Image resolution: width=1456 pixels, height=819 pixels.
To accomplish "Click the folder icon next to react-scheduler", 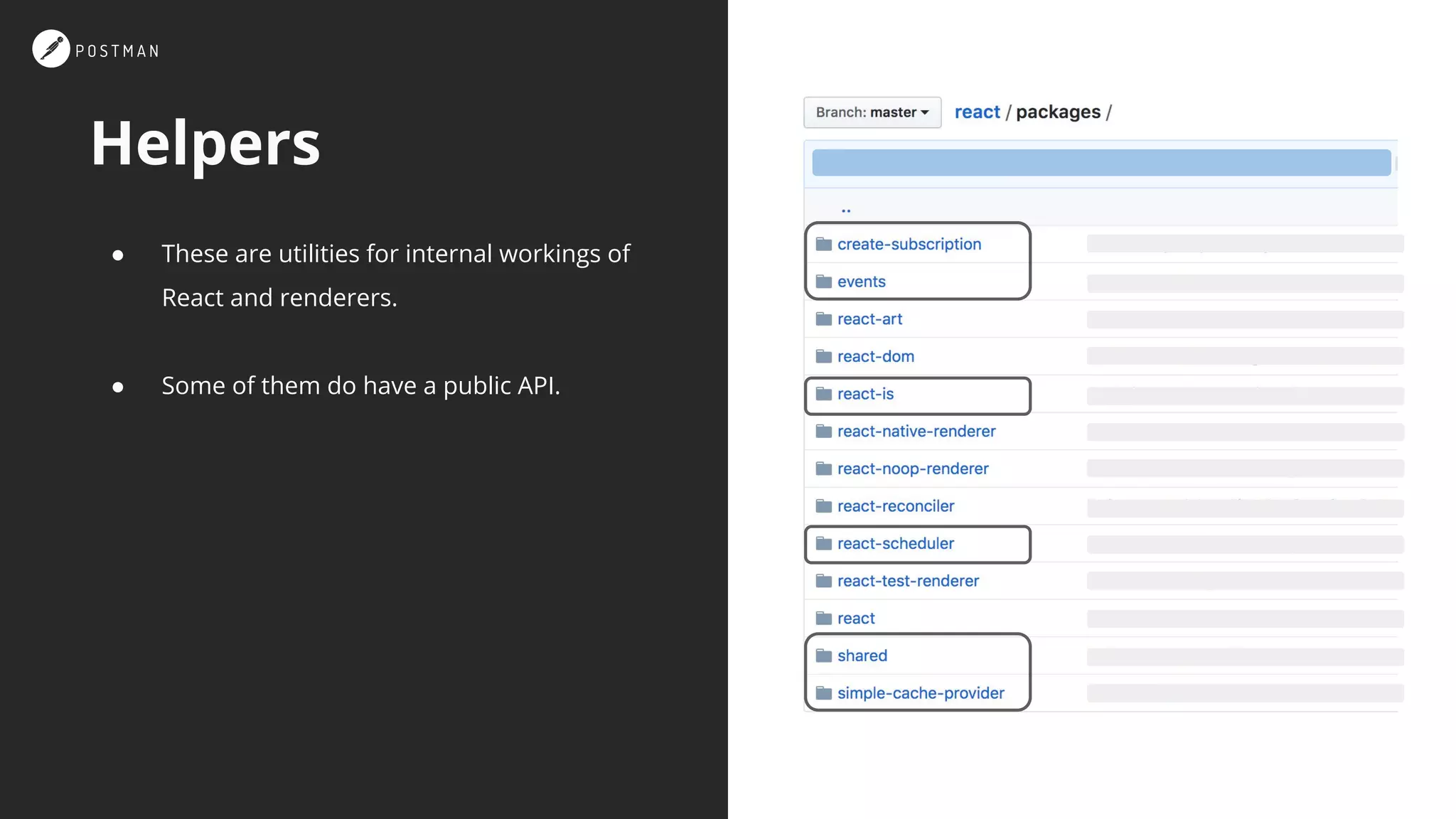I will [824, 543].
